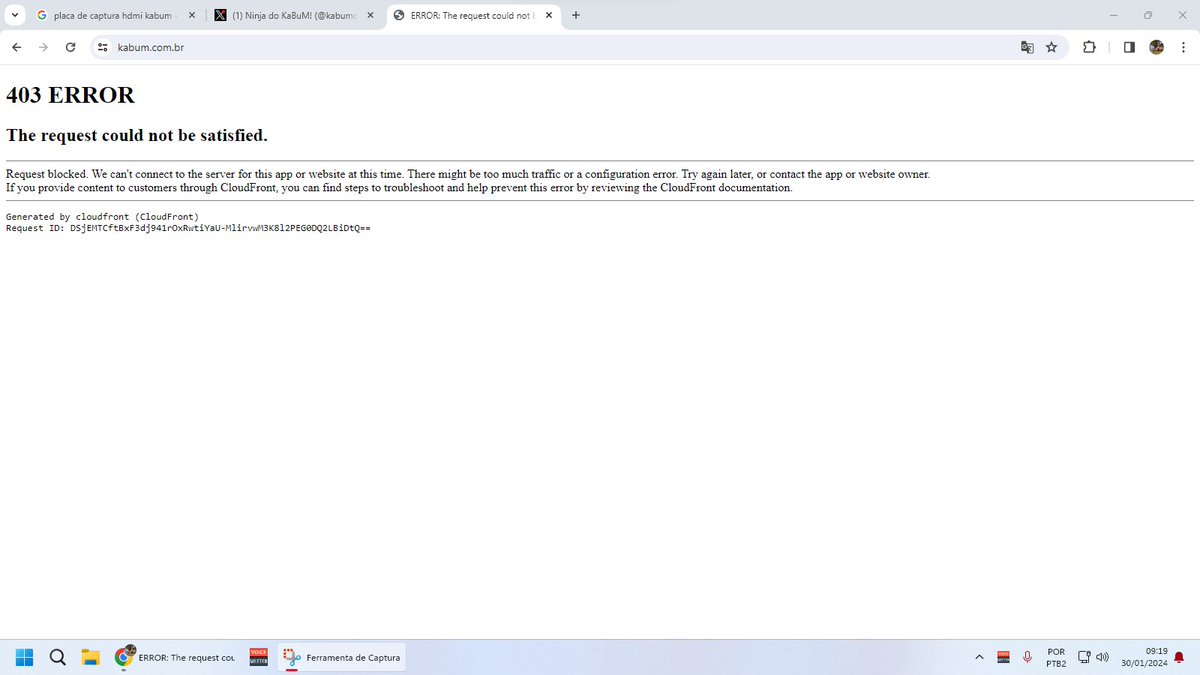Image resolution: width=1200 pixels, height=675 pixels.
Task: Switch to the placa de captura hdmi tab
Action: point(112,15)
